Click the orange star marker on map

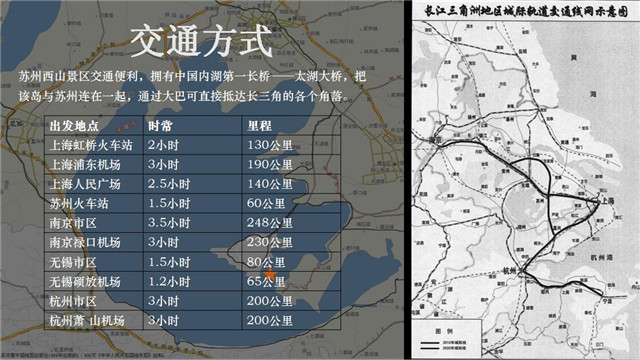click(x=270, y=274)
